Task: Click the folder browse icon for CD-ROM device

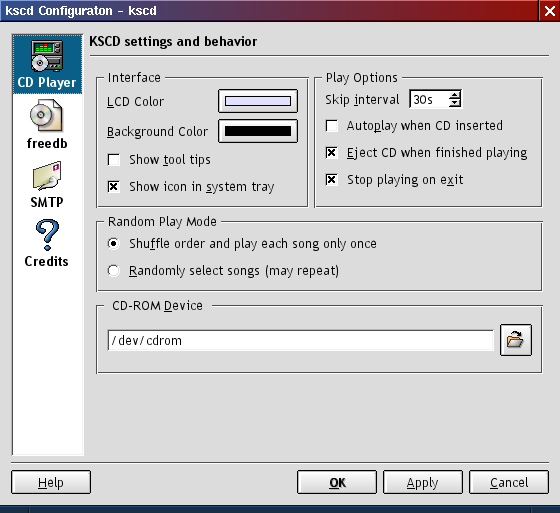Action: coord(515,340)
